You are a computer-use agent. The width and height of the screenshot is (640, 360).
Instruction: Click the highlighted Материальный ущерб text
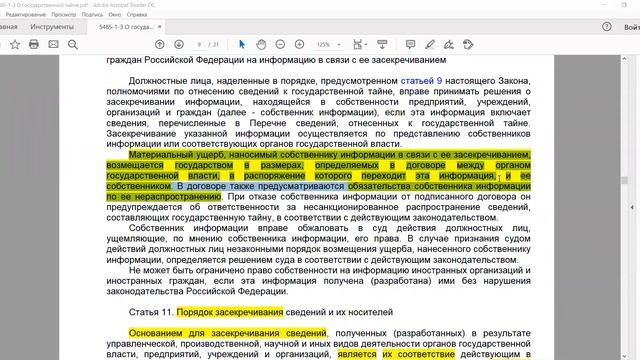coord(177,155)
